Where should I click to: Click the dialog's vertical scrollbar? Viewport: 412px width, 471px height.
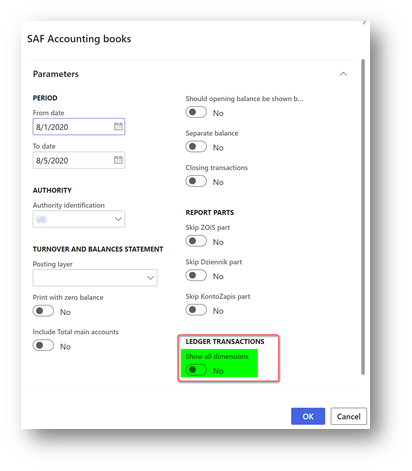[x=363, y=217]
